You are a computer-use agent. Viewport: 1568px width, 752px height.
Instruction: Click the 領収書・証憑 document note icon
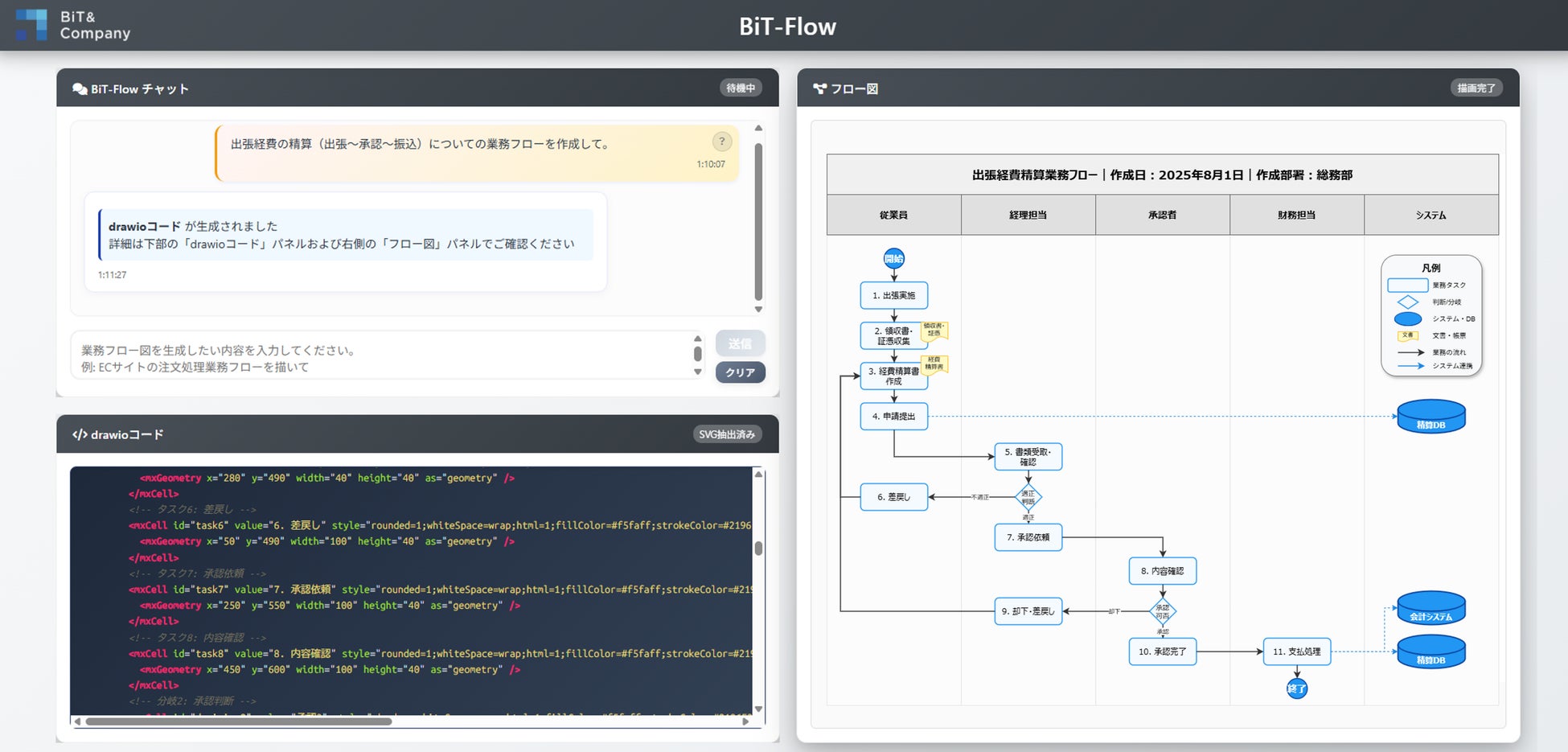[934, 330]
